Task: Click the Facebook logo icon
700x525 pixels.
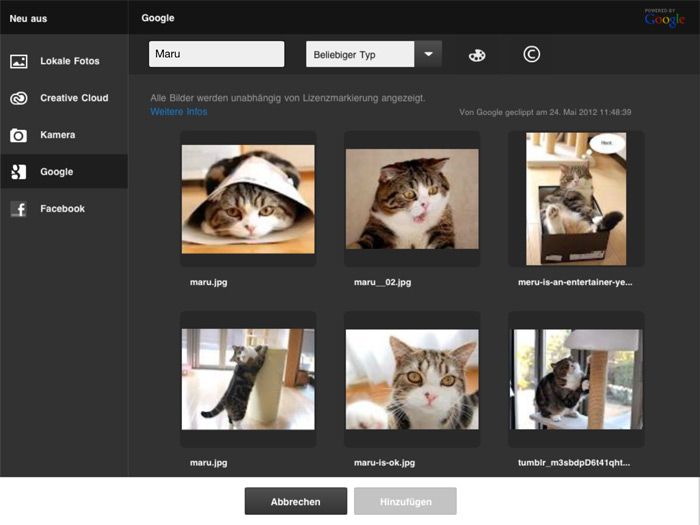Action: tap(18, 209)
